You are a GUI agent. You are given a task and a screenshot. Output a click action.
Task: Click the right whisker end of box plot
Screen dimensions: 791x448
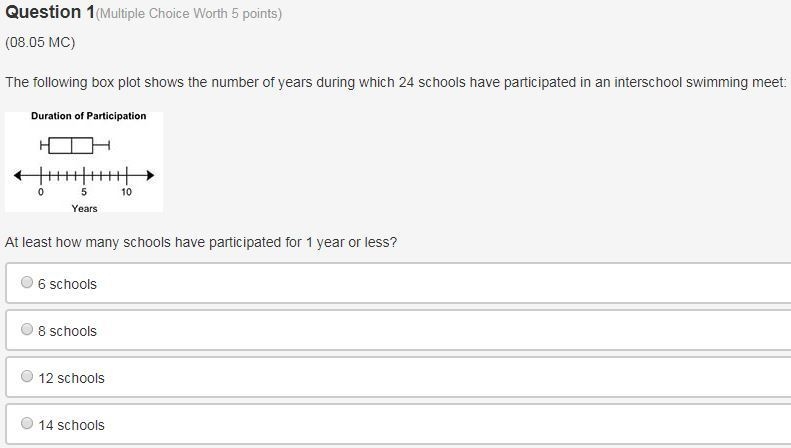pos(109,145)
